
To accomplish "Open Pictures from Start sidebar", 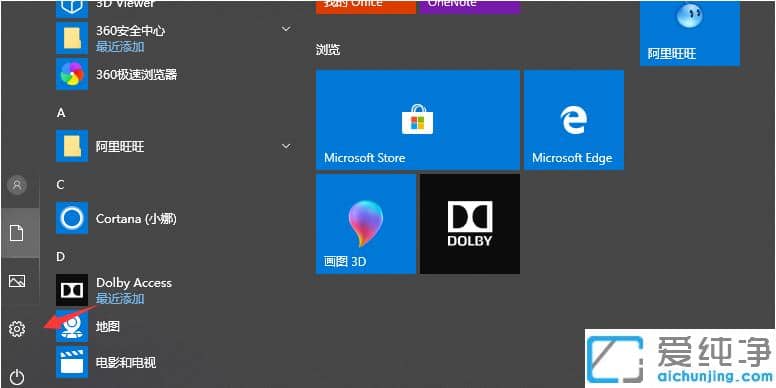I will (x=17, y=281).
